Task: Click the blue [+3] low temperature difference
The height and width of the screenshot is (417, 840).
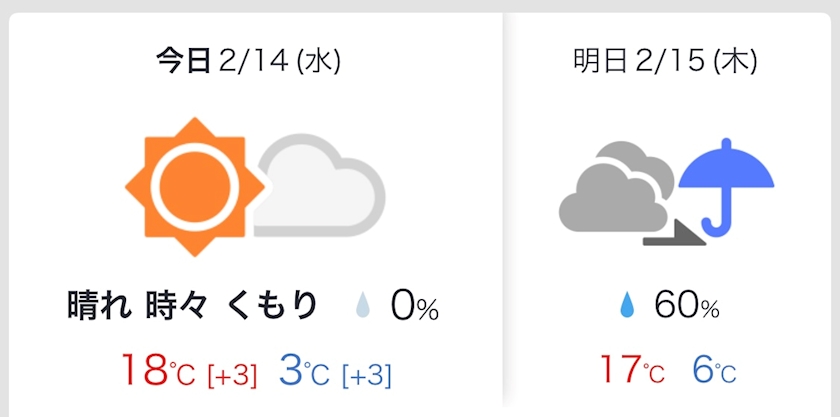Action: (366, 375)
